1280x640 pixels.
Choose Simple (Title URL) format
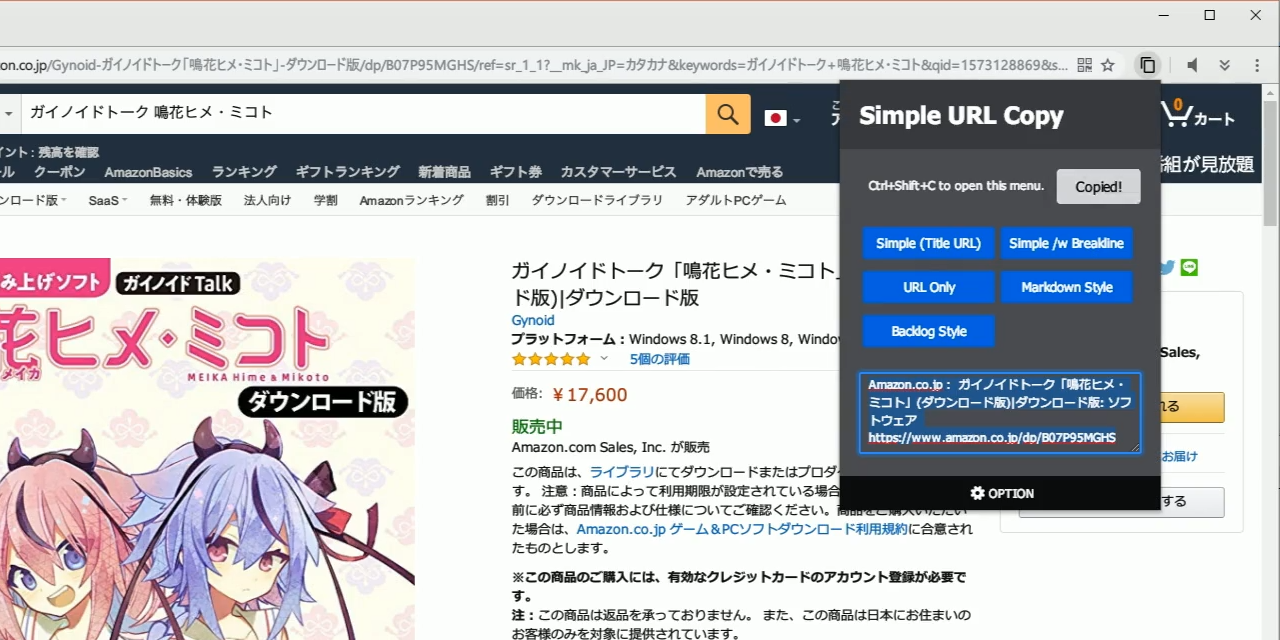[x=928, y=243]
